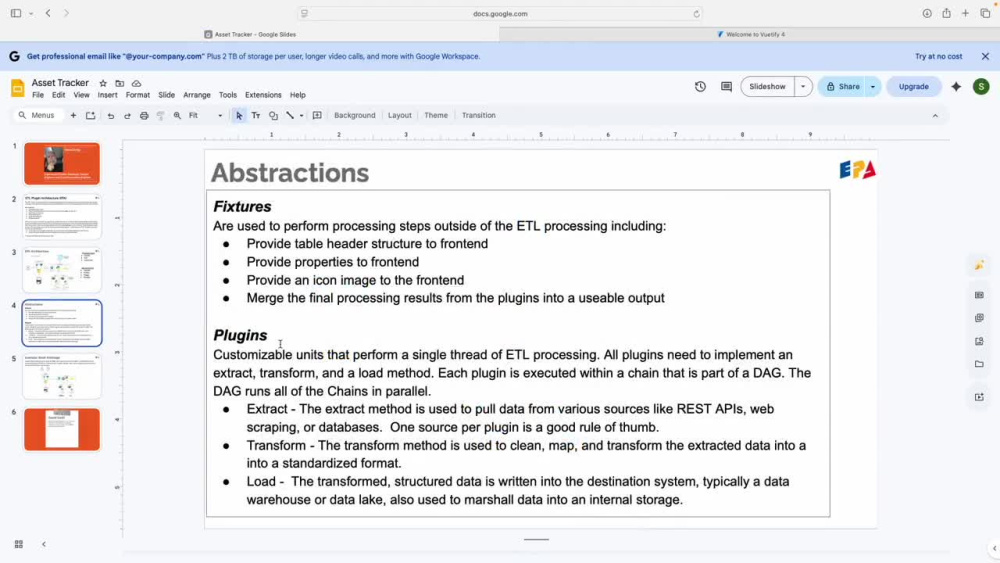Open Share options dropdown arrow
This screenshot has height=563, width=1000.
click(x=872, y=87)
